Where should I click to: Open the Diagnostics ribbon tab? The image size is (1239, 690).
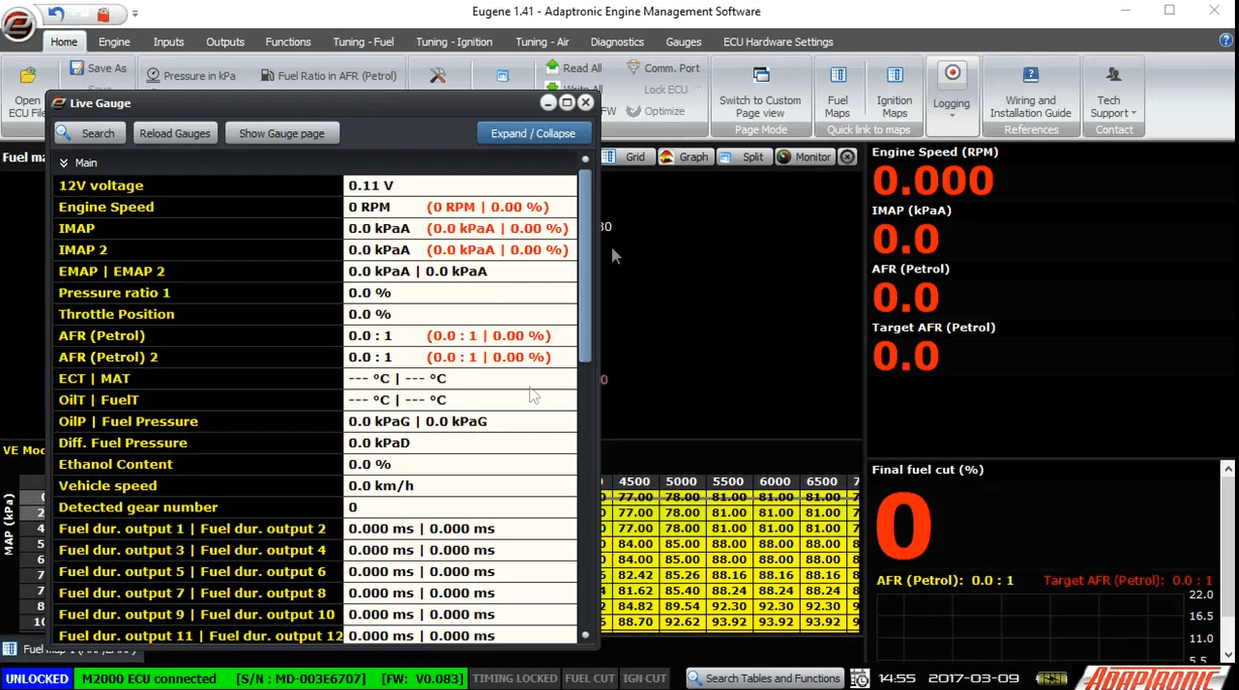(x=617, y=42)
